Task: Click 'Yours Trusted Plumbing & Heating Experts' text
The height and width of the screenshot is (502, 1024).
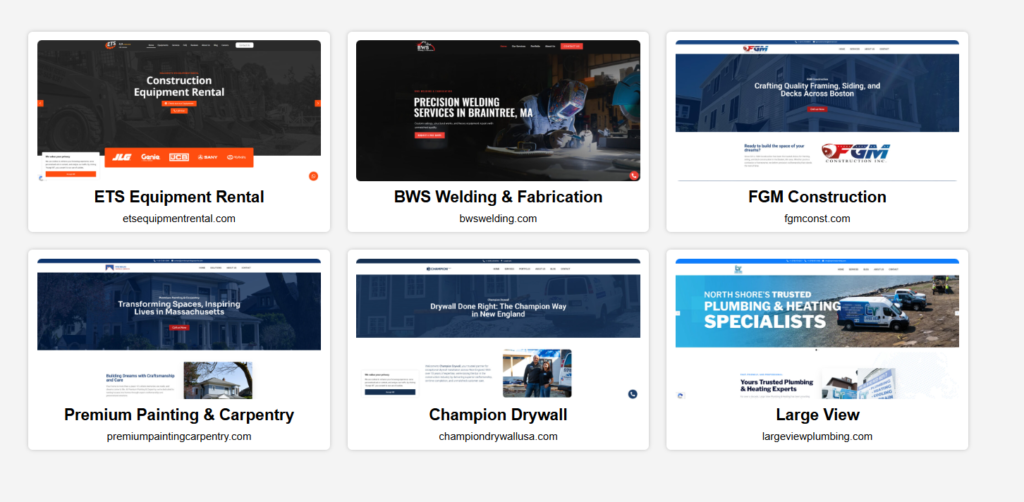Action: 776,386
